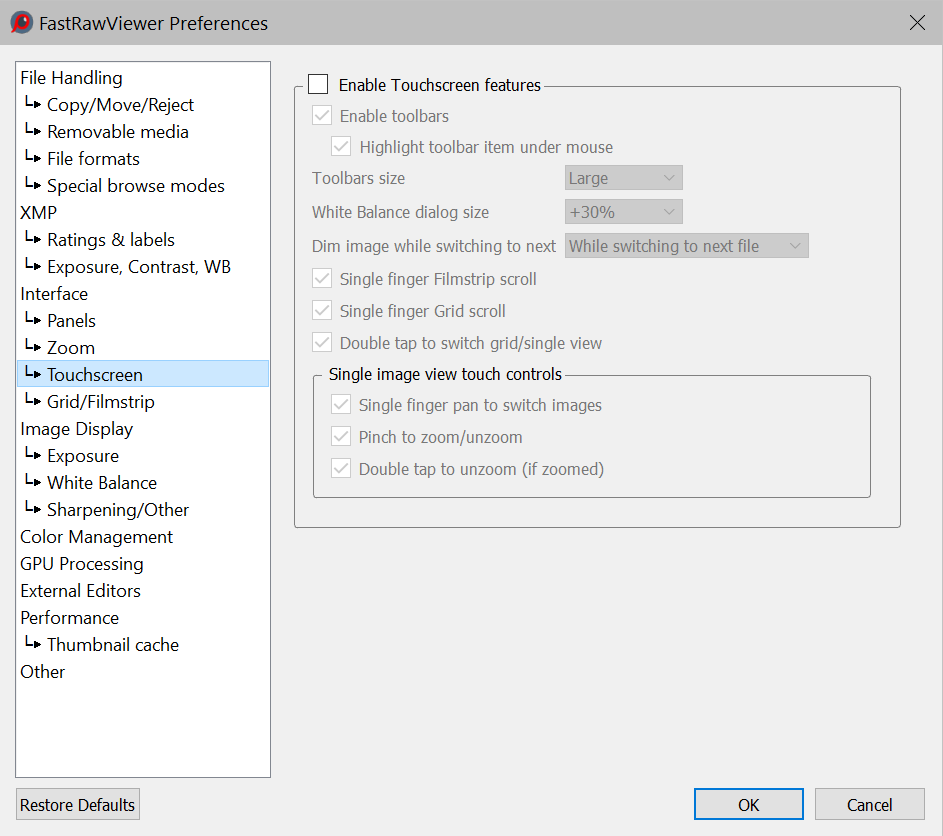943x836 pixels.
Task: Switch to Grid/Filmstrip preferences
Action: click(x=100, y=402)
